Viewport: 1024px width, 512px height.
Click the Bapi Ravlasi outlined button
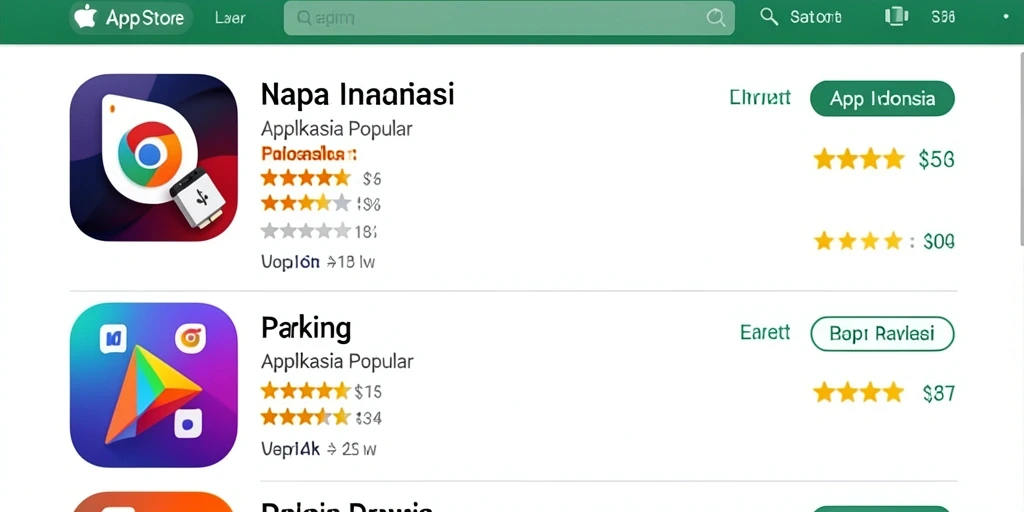coord(882,334)
